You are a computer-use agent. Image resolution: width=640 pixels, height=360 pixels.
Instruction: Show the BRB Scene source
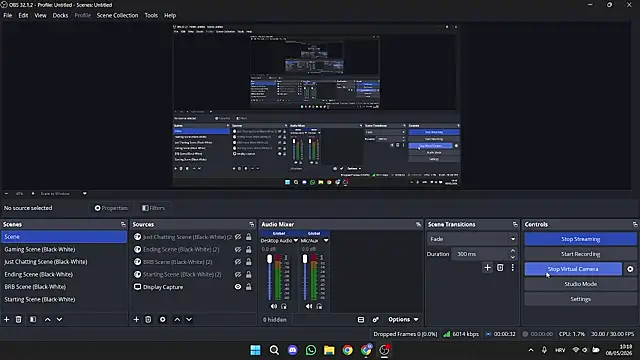pyautogui.click(x=238, y=262)
